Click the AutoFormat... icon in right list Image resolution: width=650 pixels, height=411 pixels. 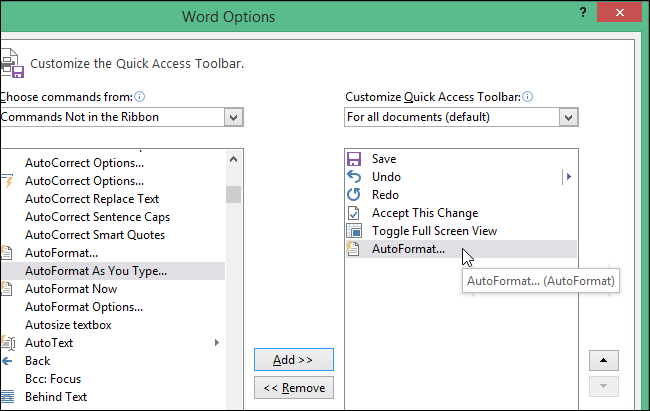(353, 249)
